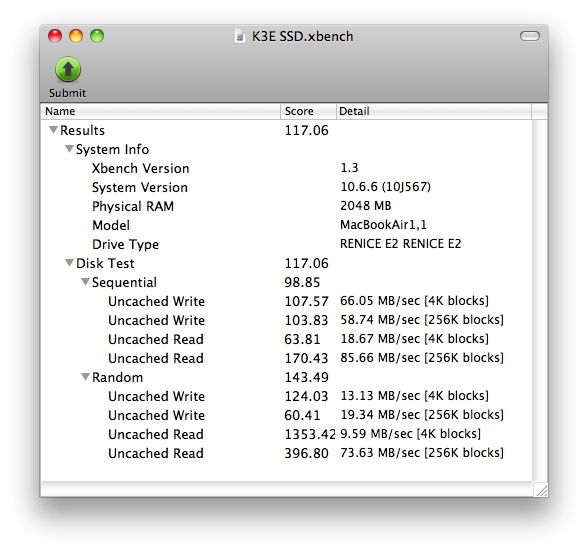588x552 pixels.
Task: Click the Results label
Action: tap(82, 130)
